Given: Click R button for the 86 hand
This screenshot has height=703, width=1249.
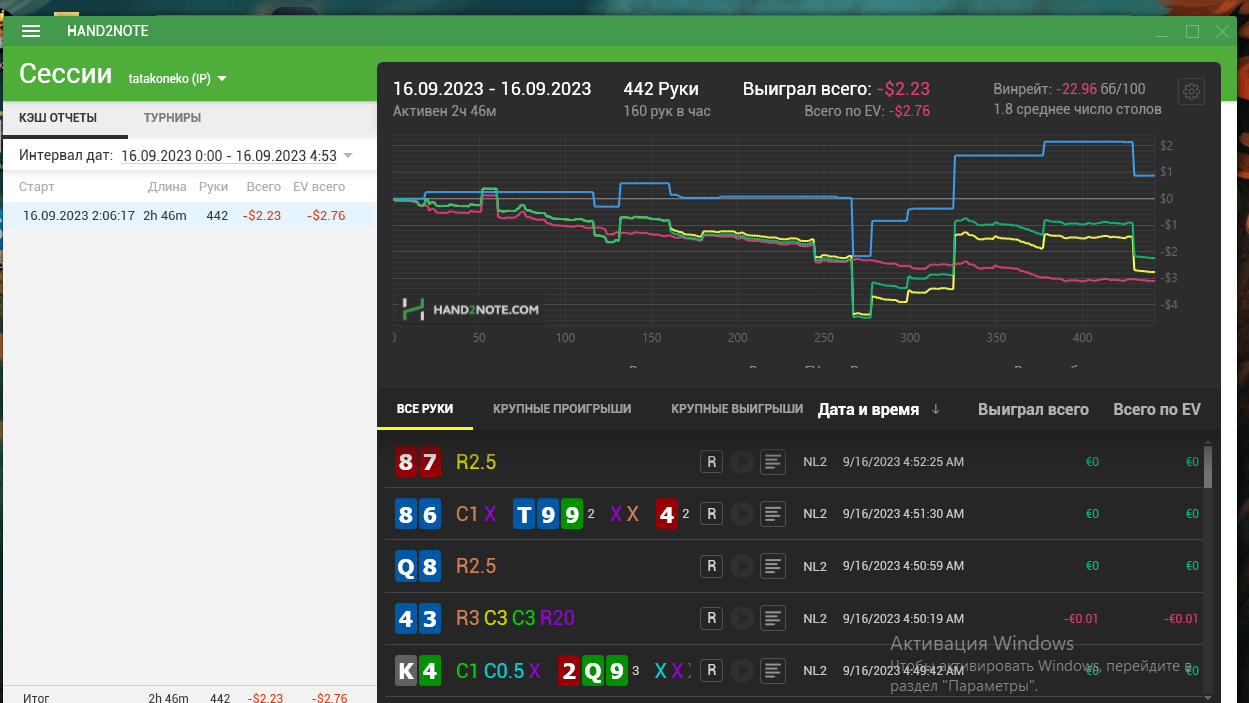Looking at the screenshot, I should coord(711,514).
